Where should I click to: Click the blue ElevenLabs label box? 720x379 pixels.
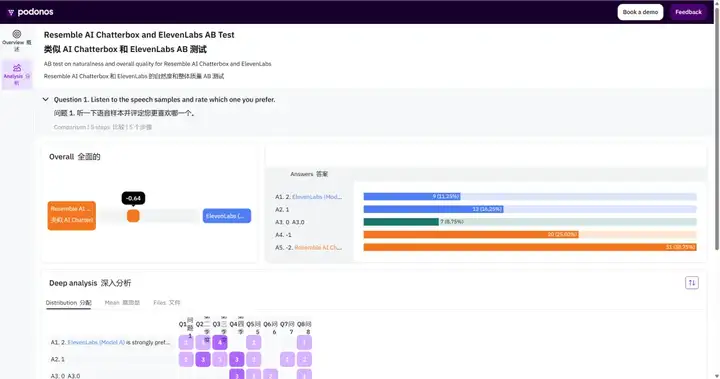coord(227,216)
